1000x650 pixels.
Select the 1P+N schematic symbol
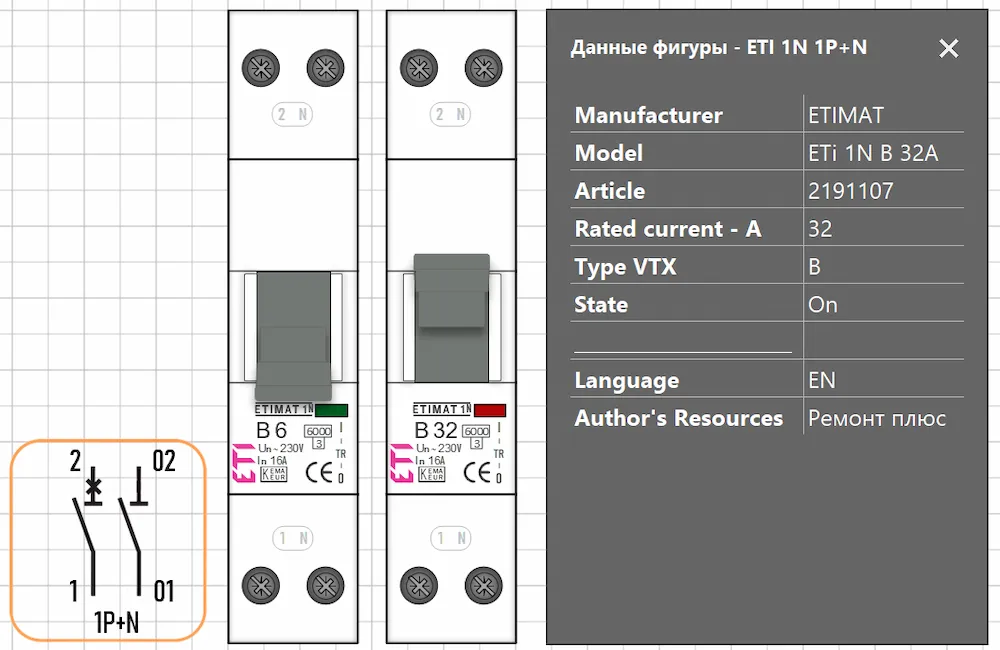108,540
